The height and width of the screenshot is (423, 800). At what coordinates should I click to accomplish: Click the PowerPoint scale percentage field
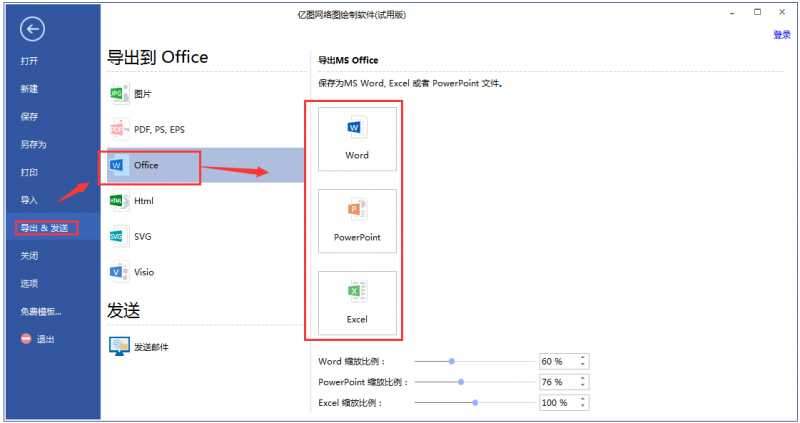(x=556, y=382)
